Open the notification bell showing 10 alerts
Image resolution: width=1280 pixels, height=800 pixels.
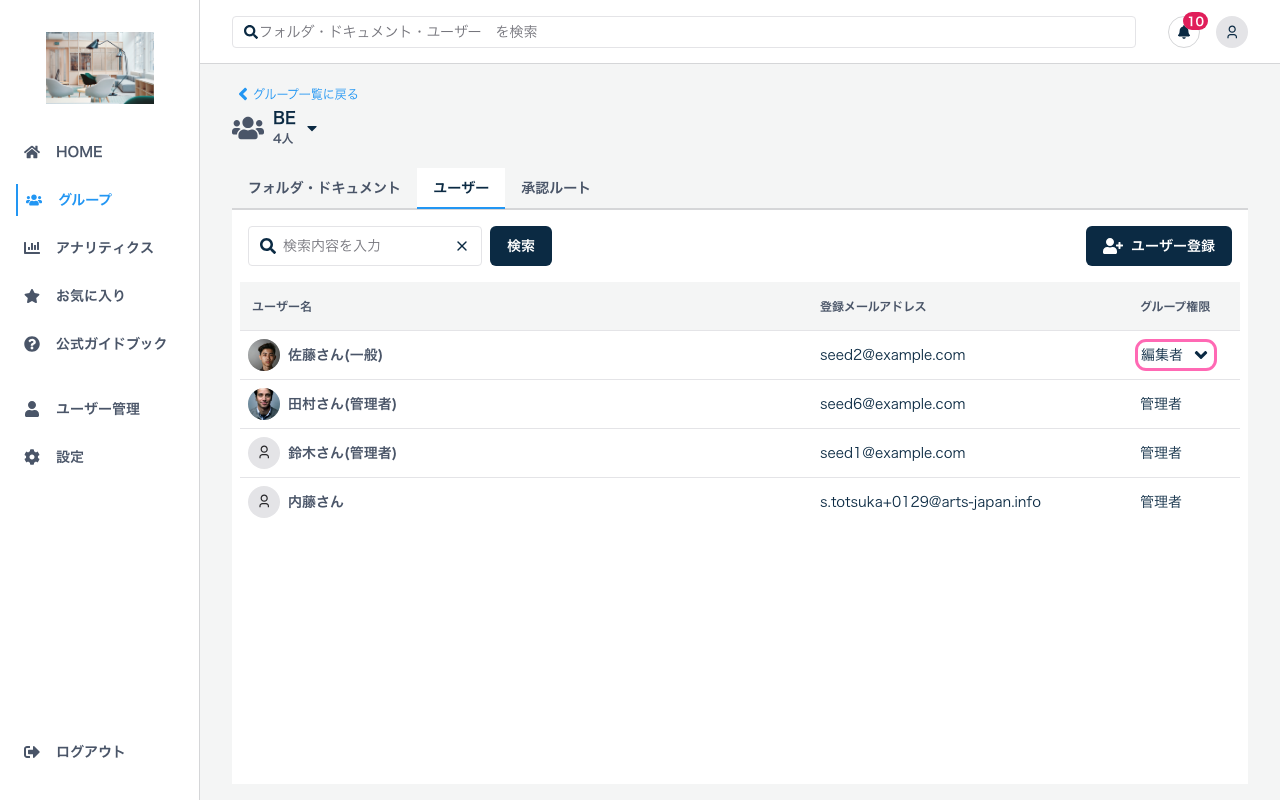pos(1183,32)
